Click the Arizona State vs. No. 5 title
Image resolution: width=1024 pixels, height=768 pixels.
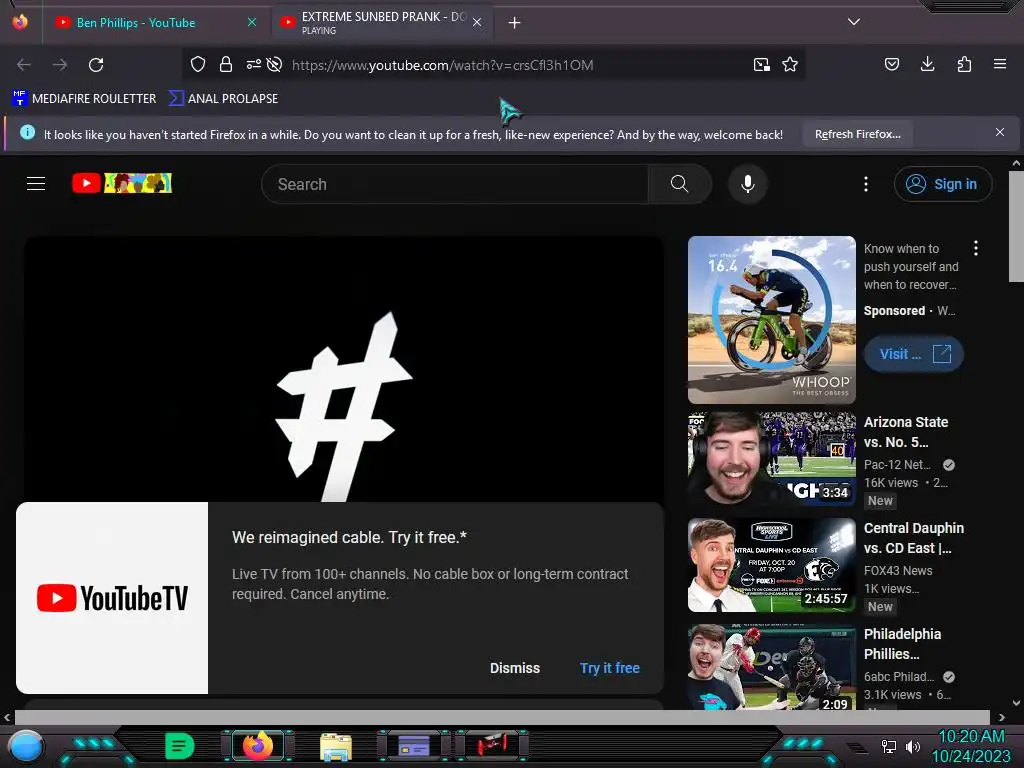(x=906, y=432)
